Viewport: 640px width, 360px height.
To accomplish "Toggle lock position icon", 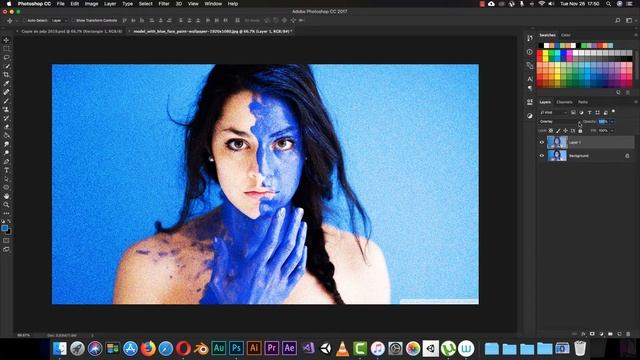I will click(x=565, y=131).
